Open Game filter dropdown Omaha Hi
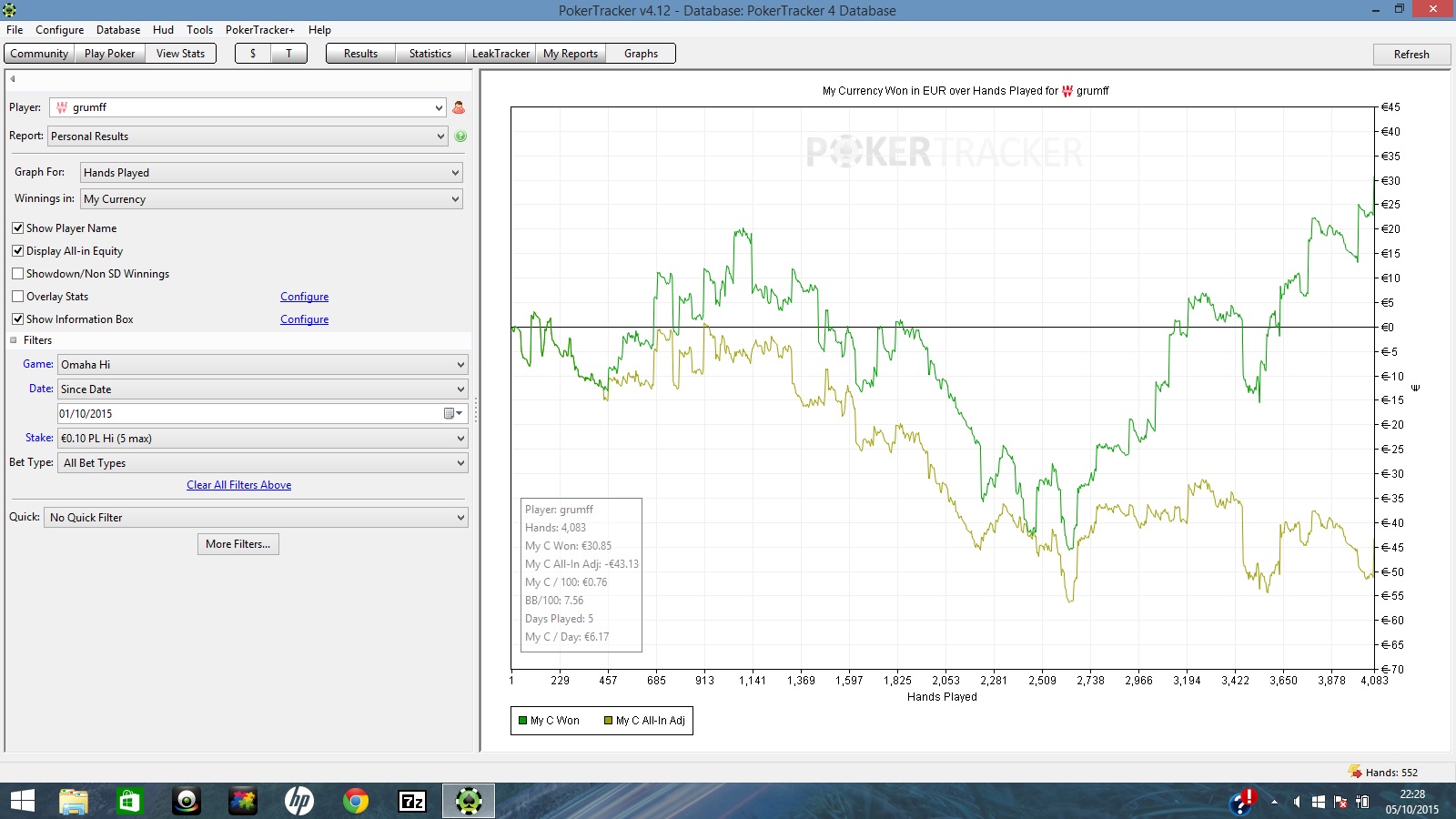This screenshot has height=819, width=1456. (x=263, y=365)
